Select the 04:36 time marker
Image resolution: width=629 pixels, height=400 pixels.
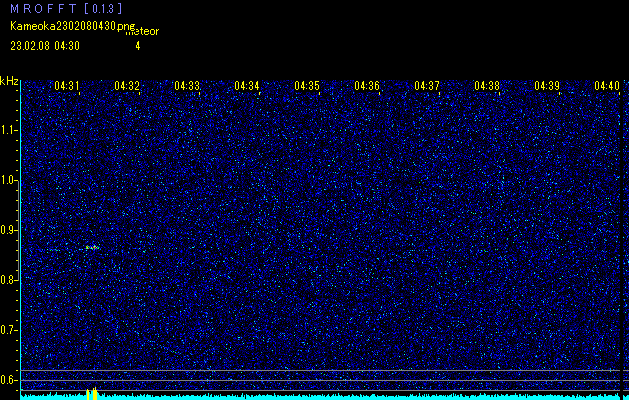click(367, 85)
